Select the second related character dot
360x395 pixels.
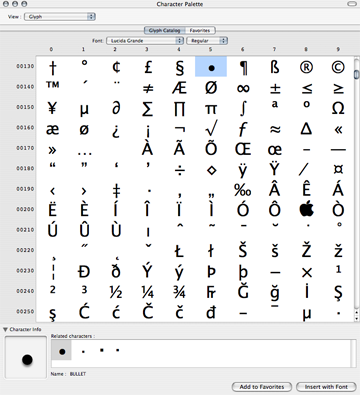[83, 352]
